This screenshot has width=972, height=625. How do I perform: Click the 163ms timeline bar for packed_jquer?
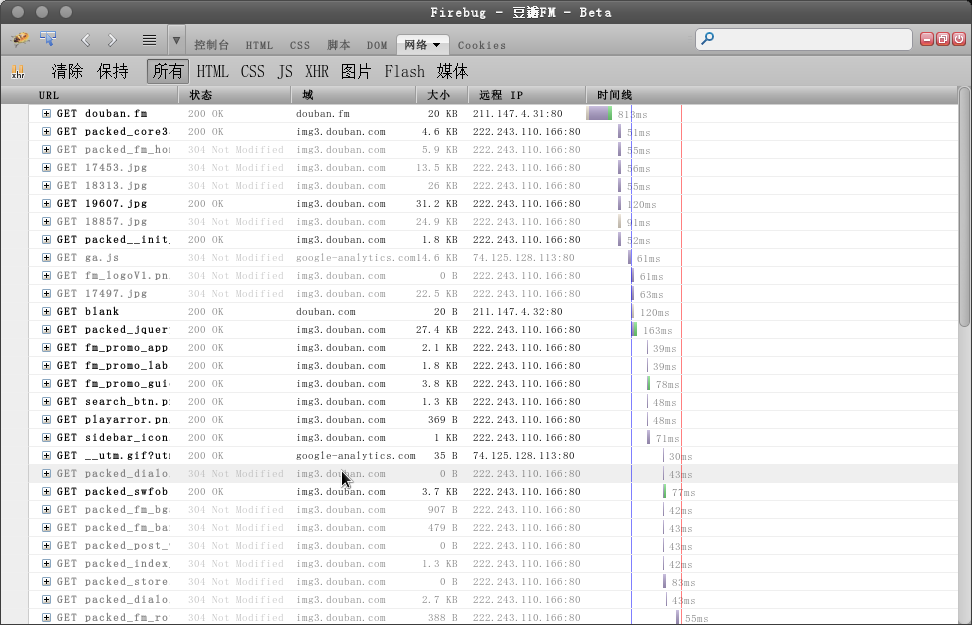pos(634,329)
